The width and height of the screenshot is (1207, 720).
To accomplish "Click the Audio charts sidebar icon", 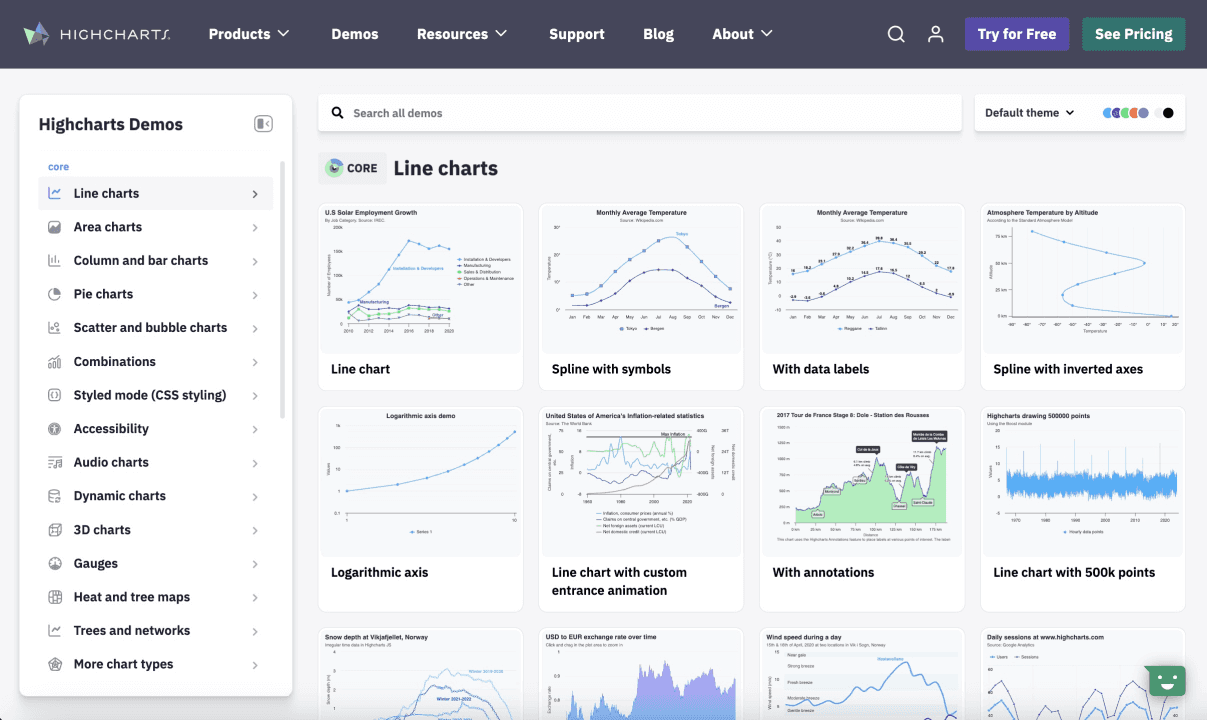I will click(55, 463).
